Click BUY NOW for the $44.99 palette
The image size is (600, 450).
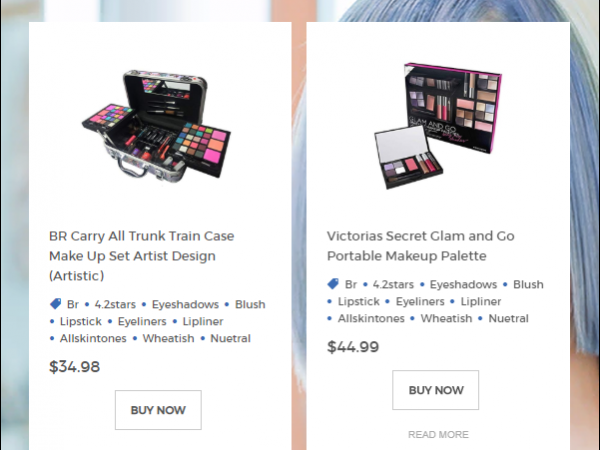[x=435, y=390]
